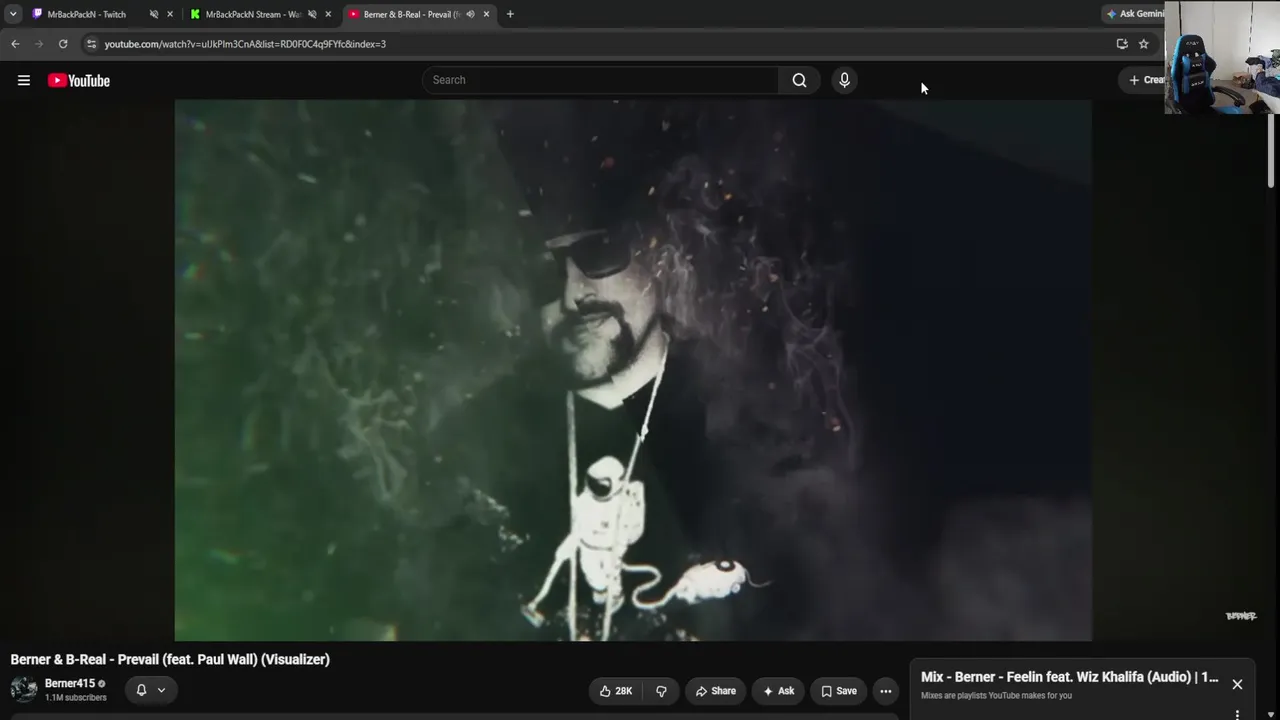Click the Ask button below the video
This screenshot has height=720, width=1280.
778,691
